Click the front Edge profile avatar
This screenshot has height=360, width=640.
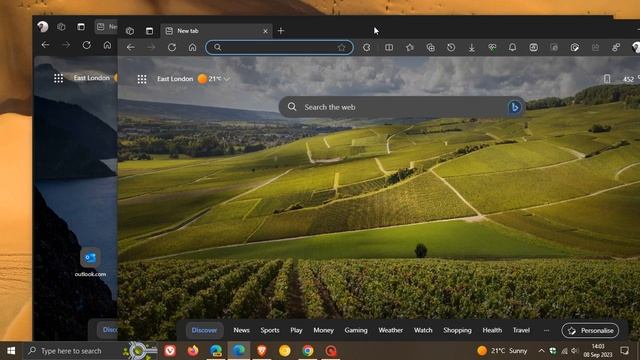(x=636, y=48)
